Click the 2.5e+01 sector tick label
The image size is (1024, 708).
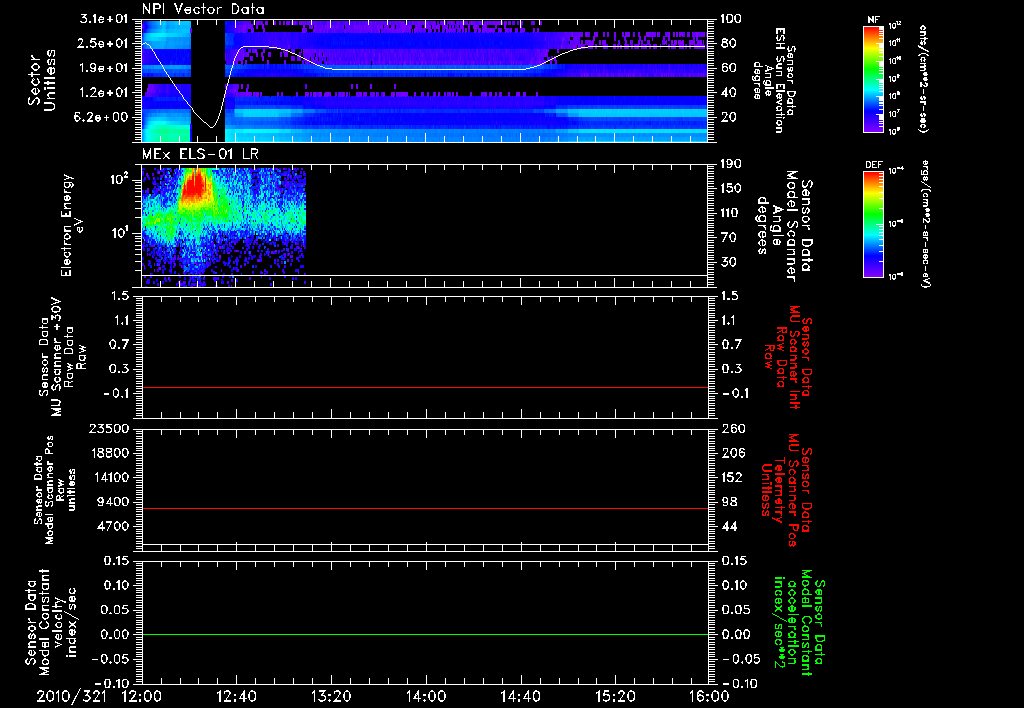(102, 43)
